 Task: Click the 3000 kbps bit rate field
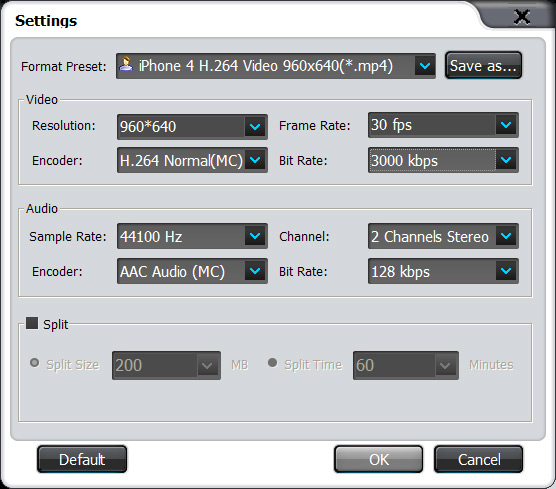click(x=432, y=160)
